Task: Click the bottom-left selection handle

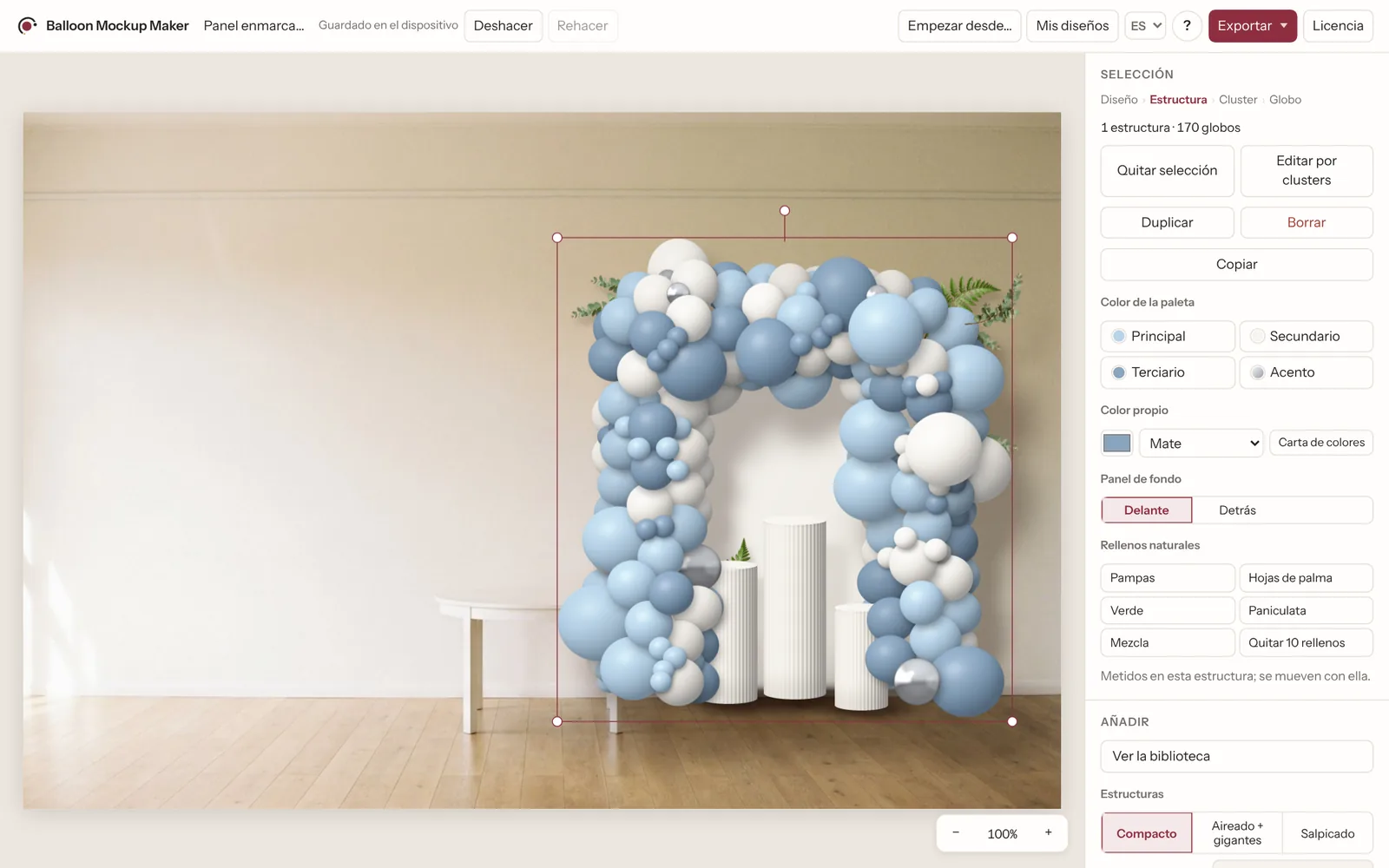Action: point(557,721)
